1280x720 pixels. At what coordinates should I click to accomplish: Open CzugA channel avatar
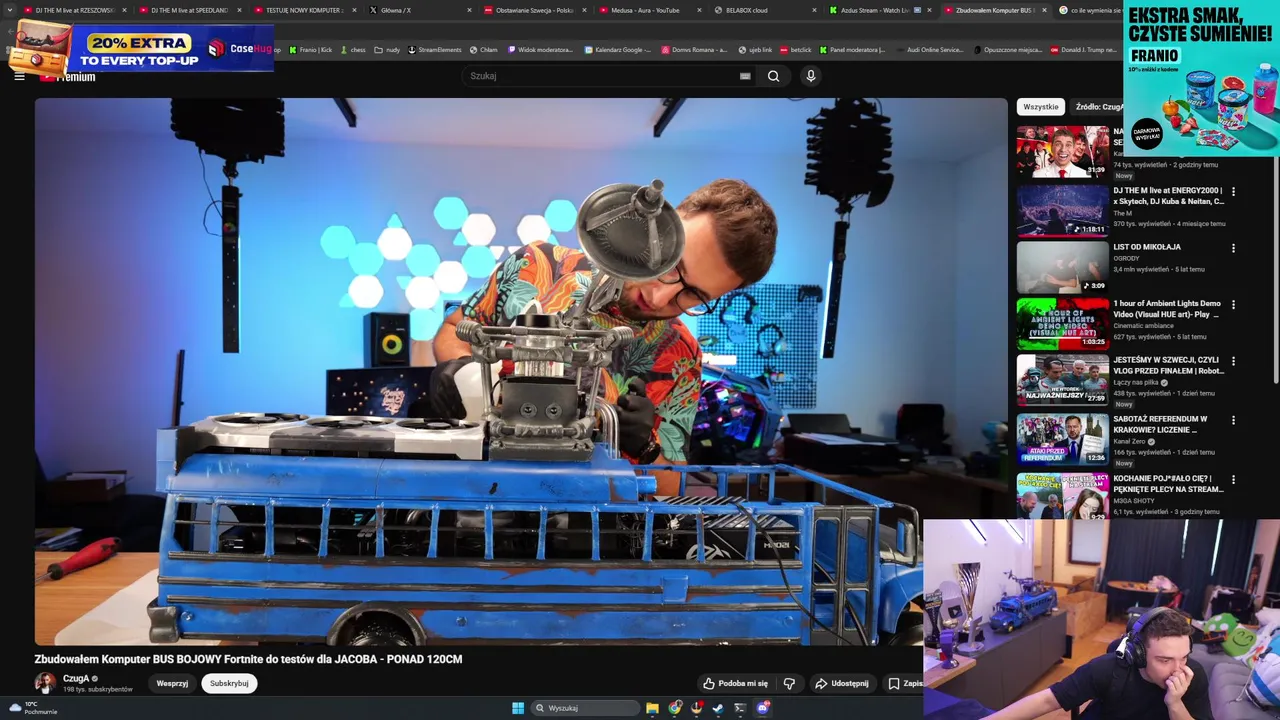(45, 683)
